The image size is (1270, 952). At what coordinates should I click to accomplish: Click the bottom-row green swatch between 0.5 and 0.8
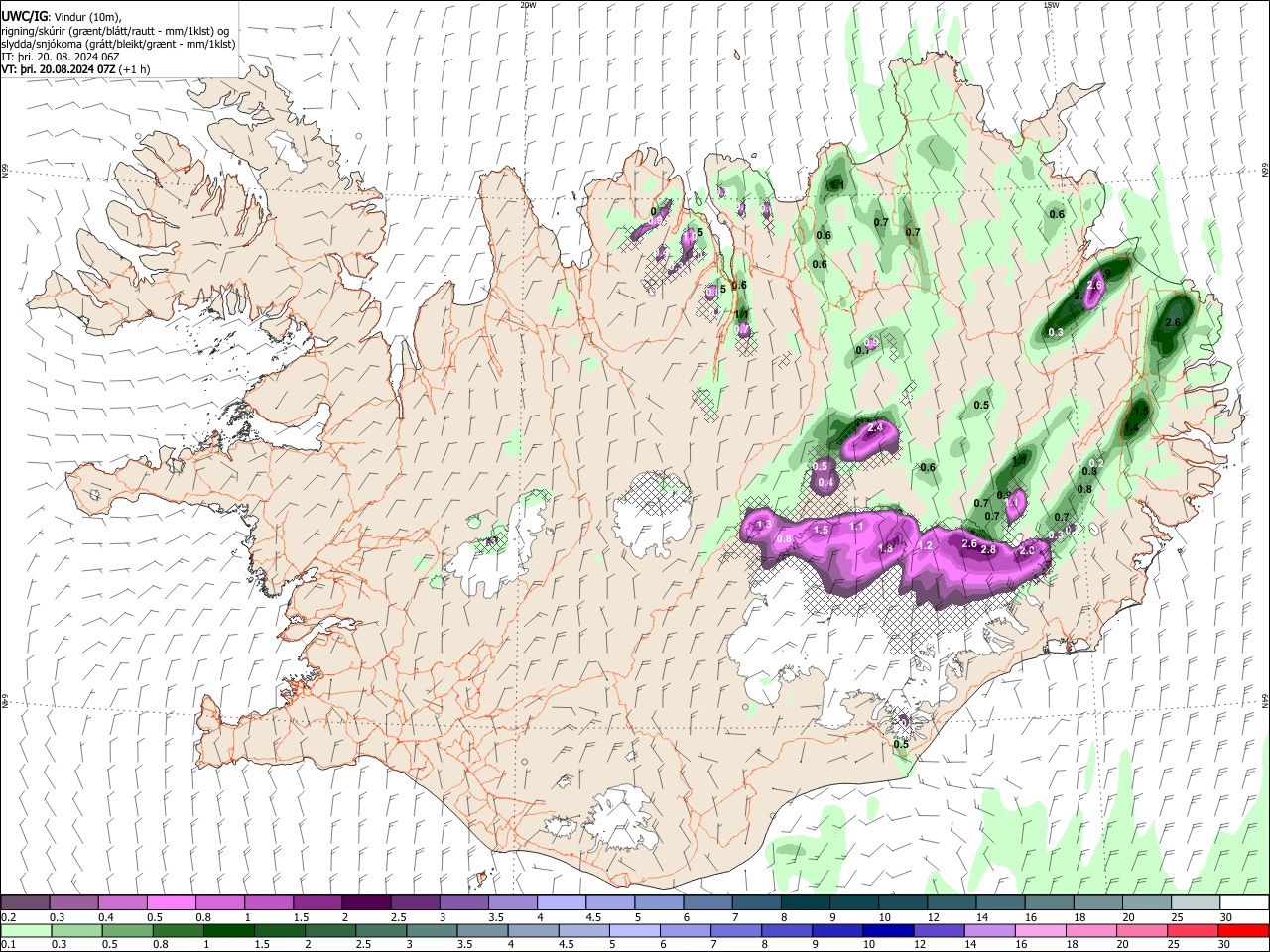127,930
